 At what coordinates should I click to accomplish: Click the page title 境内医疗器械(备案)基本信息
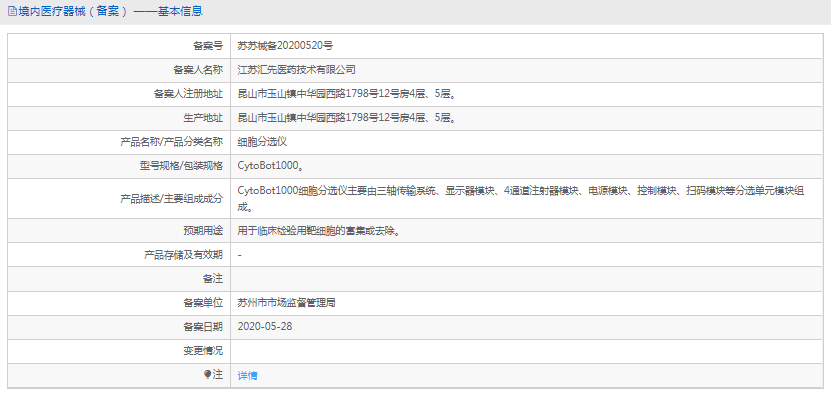(x=110, y=11)
